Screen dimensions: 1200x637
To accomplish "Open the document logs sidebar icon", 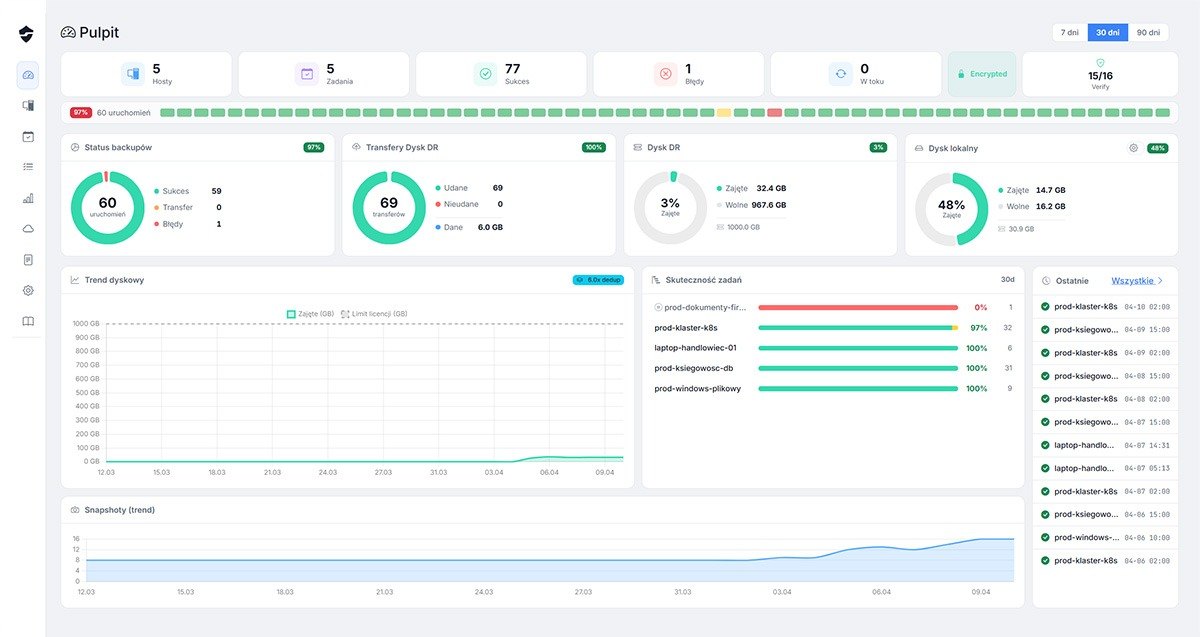I will point(28,260).
